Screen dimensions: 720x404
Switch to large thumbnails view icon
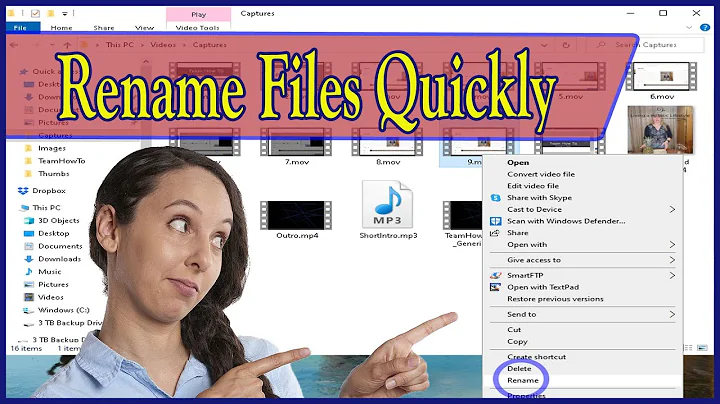coord(702,348)
